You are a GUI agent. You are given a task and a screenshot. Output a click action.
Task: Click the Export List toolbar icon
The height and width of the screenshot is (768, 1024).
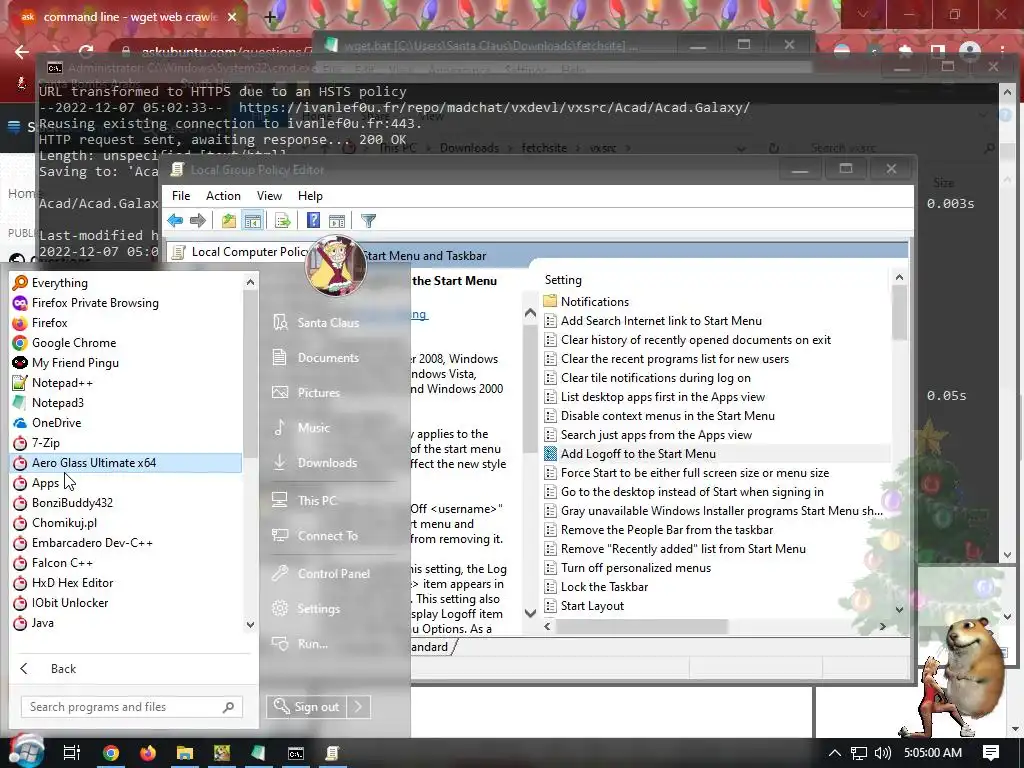pos(283,221)
